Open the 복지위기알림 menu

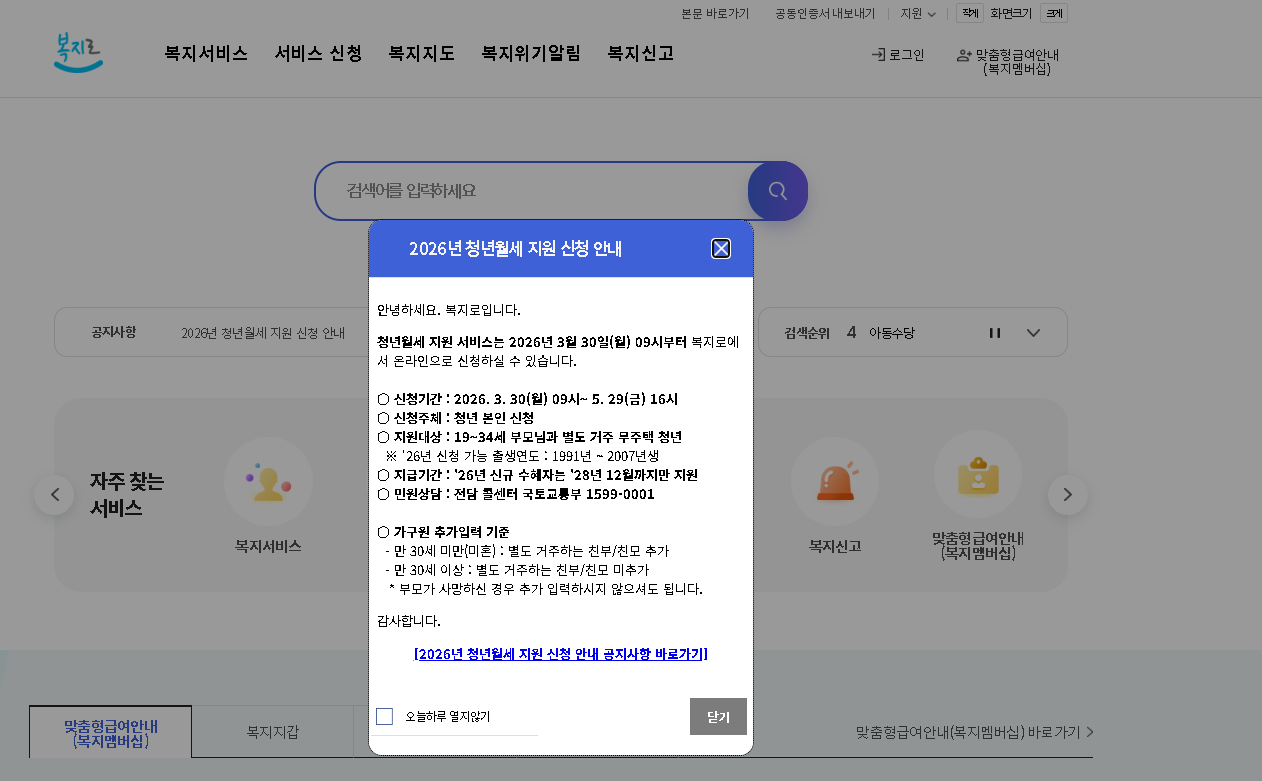click(531, 54)
